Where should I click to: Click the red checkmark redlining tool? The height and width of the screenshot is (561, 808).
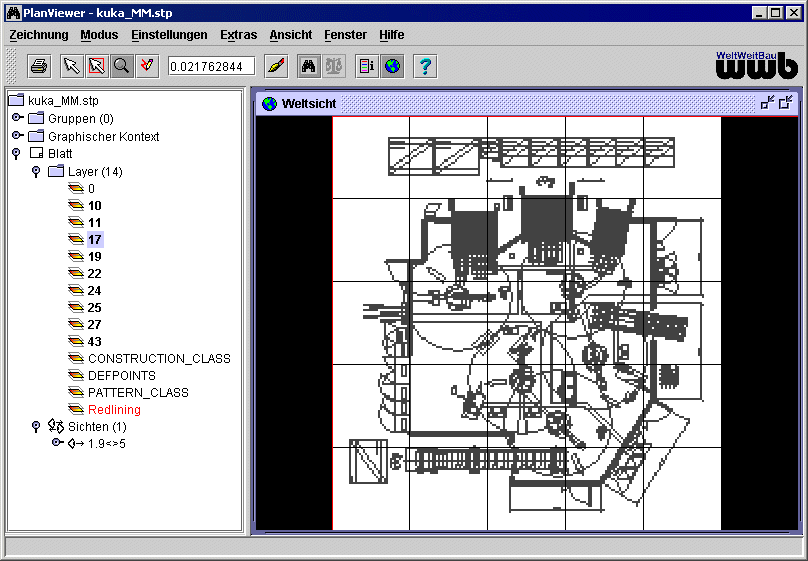pyautogui.click(x=147, y=66)
